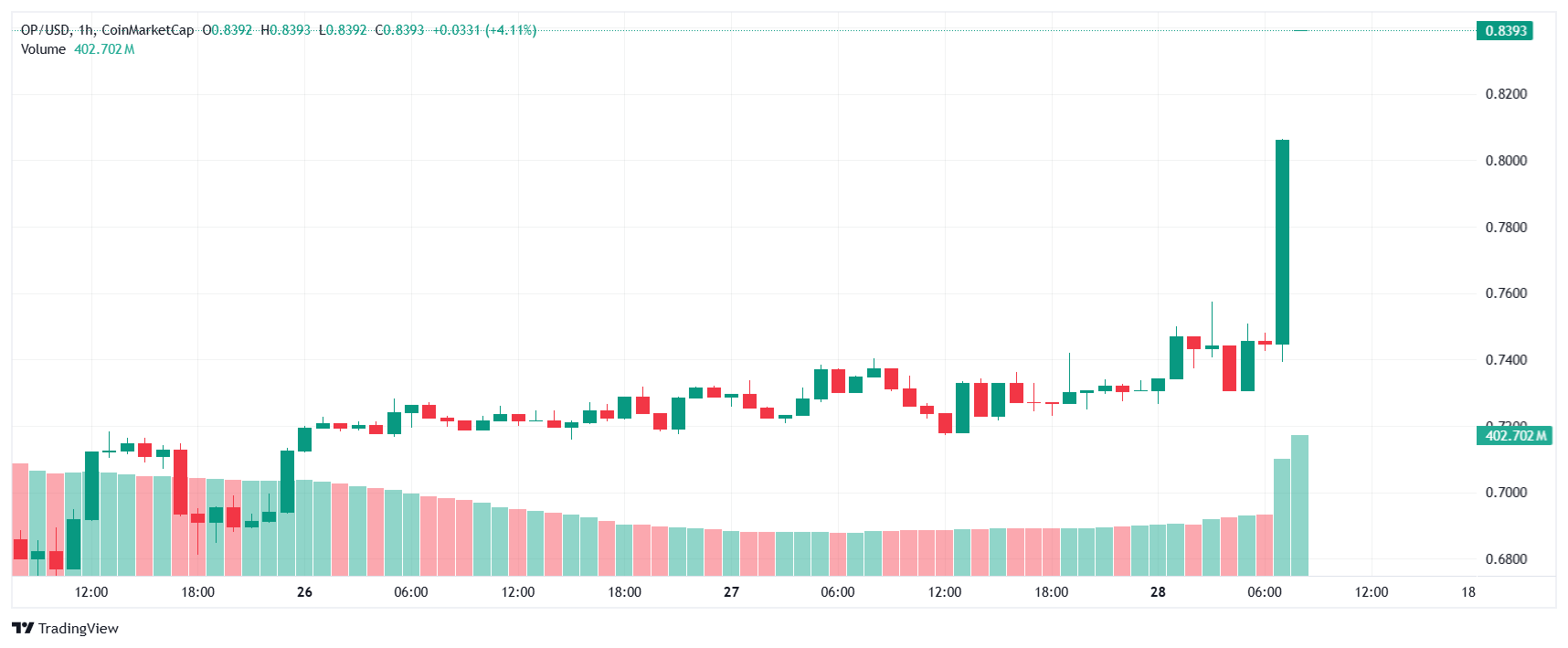The width and height of the screenshot is (1568, 648).
Task: Click the OP/USD symbol title
Action: tap(46, 30)
